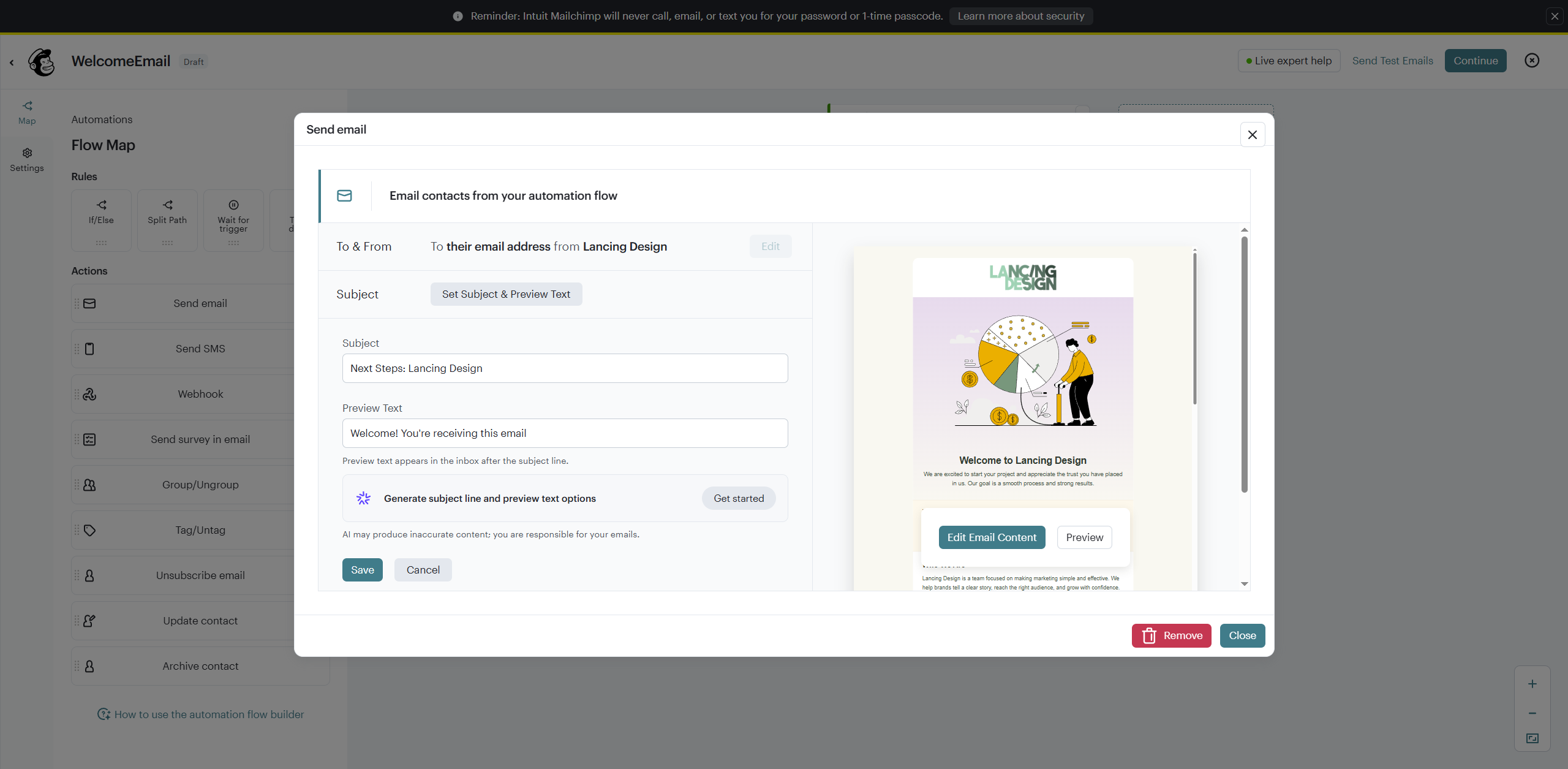1568x769 pixels.
Task: Close the Send email dialog with X
Action: point(1252,135)
